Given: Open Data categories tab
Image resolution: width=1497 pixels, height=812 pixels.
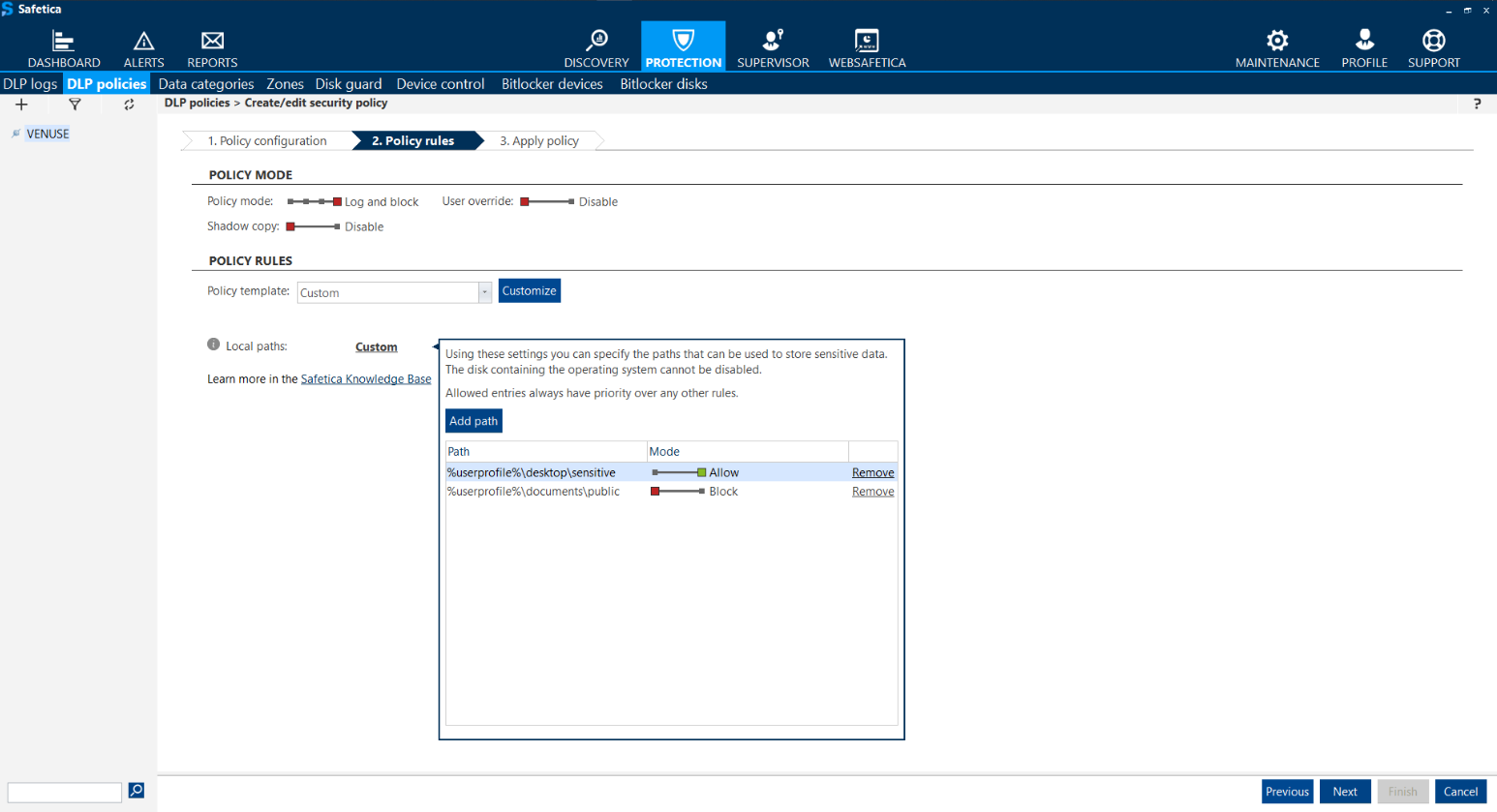Looking at the screenshot, I should pos(206,84).
